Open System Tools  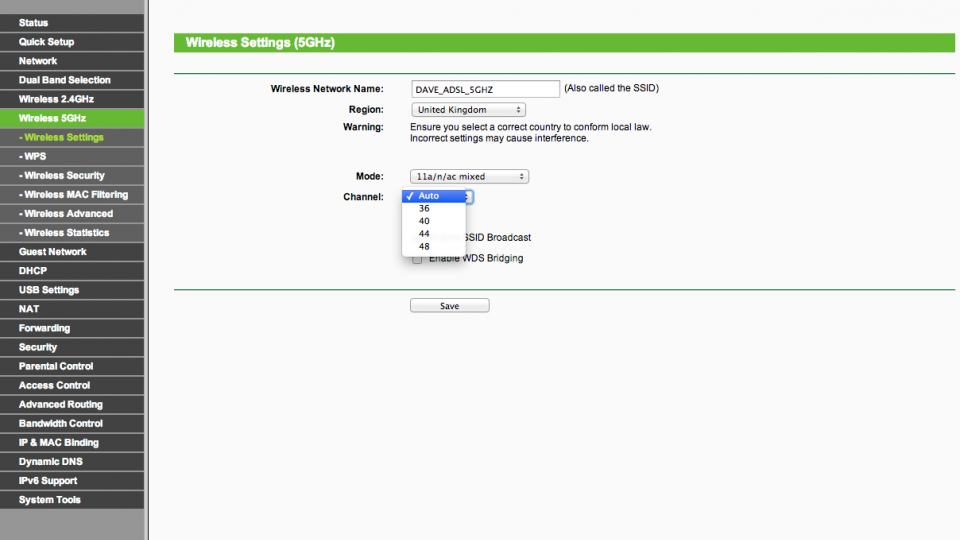(72, 500)
